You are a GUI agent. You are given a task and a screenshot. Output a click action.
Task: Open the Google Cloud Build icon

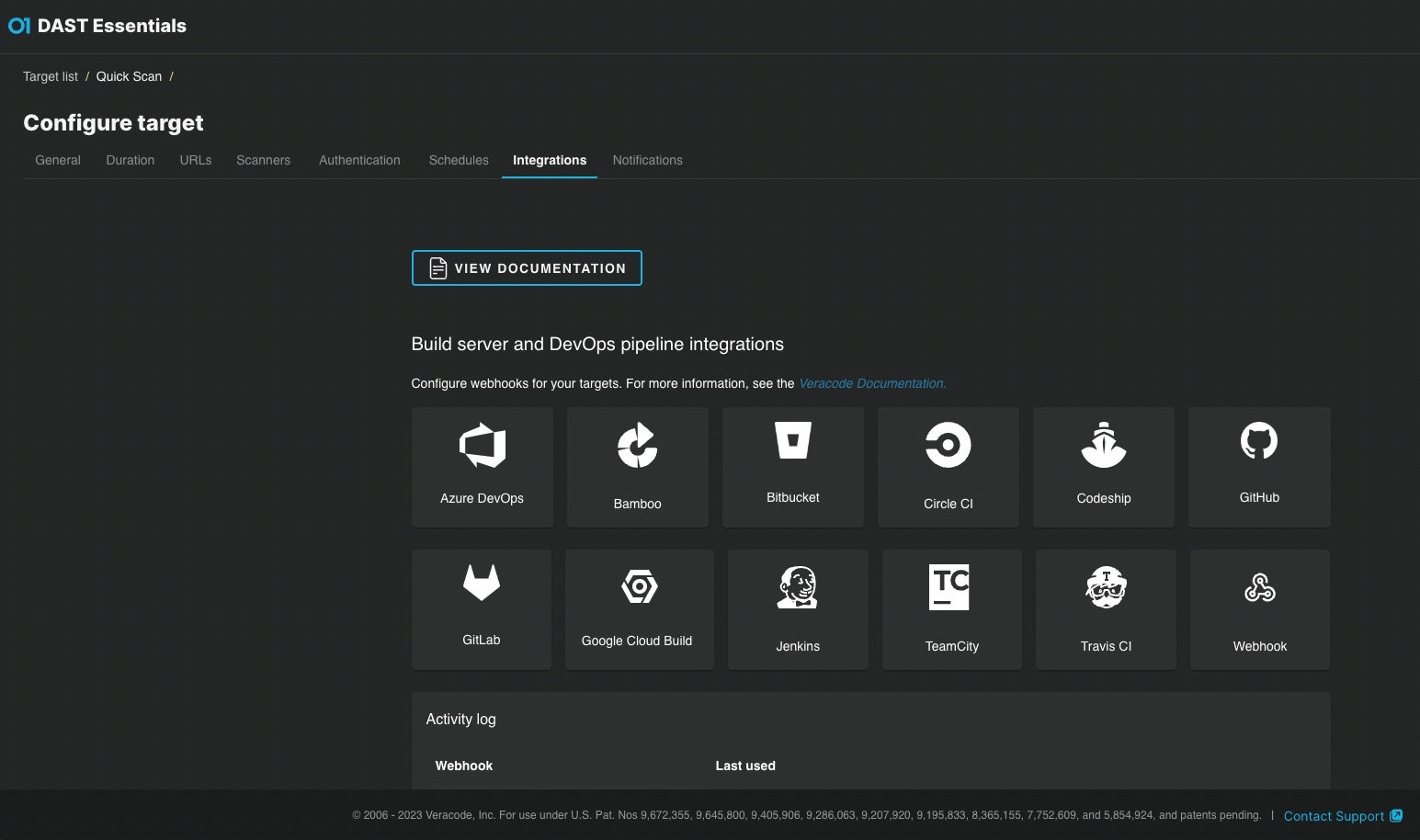639,586
